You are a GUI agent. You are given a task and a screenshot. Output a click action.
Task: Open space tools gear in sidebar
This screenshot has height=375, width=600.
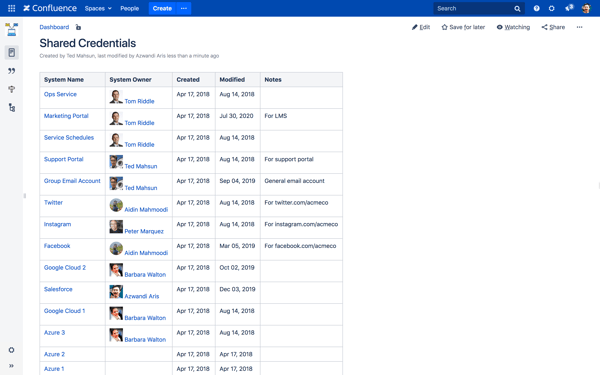(x=11, y=350)
